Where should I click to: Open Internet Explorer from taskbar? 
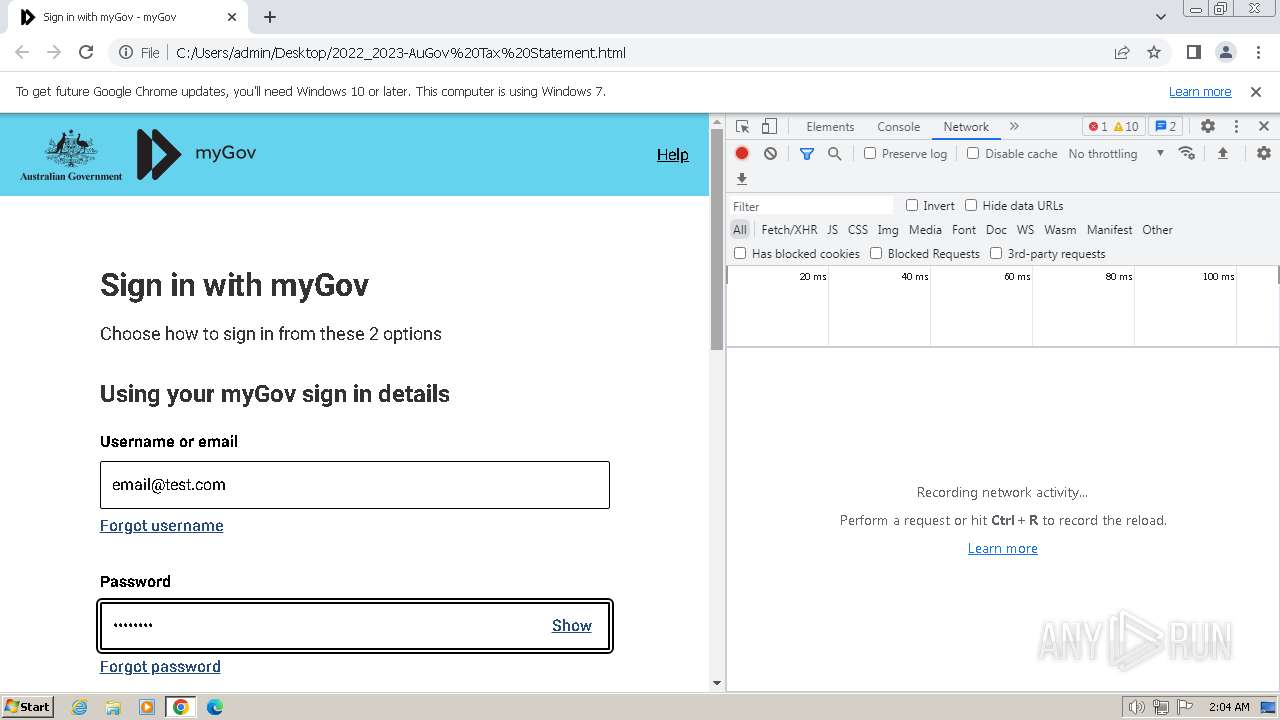point(79,707)
